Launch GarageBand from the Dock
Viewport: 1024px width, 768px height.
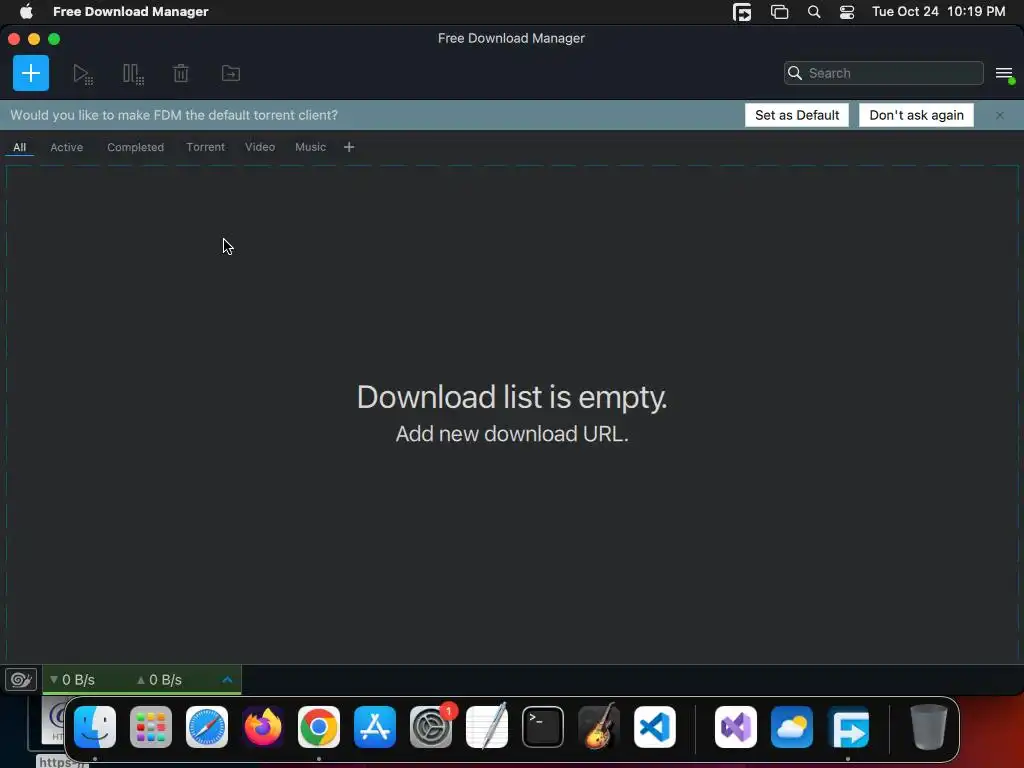(599, 726)
